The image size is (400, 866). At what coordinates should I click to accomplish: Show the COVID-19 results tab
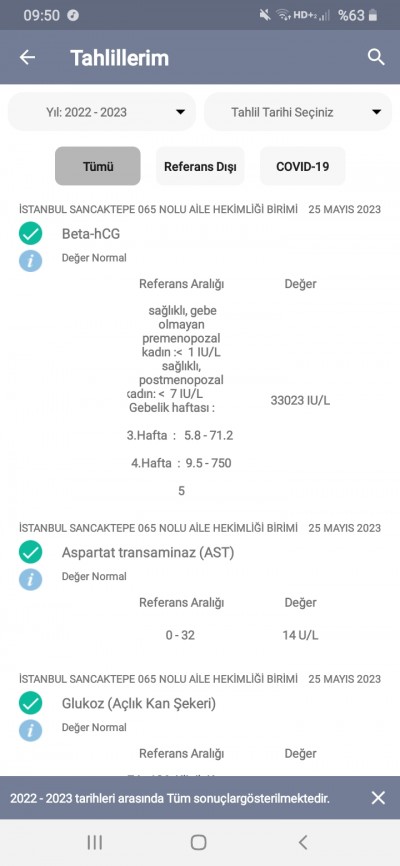[303, 166]
